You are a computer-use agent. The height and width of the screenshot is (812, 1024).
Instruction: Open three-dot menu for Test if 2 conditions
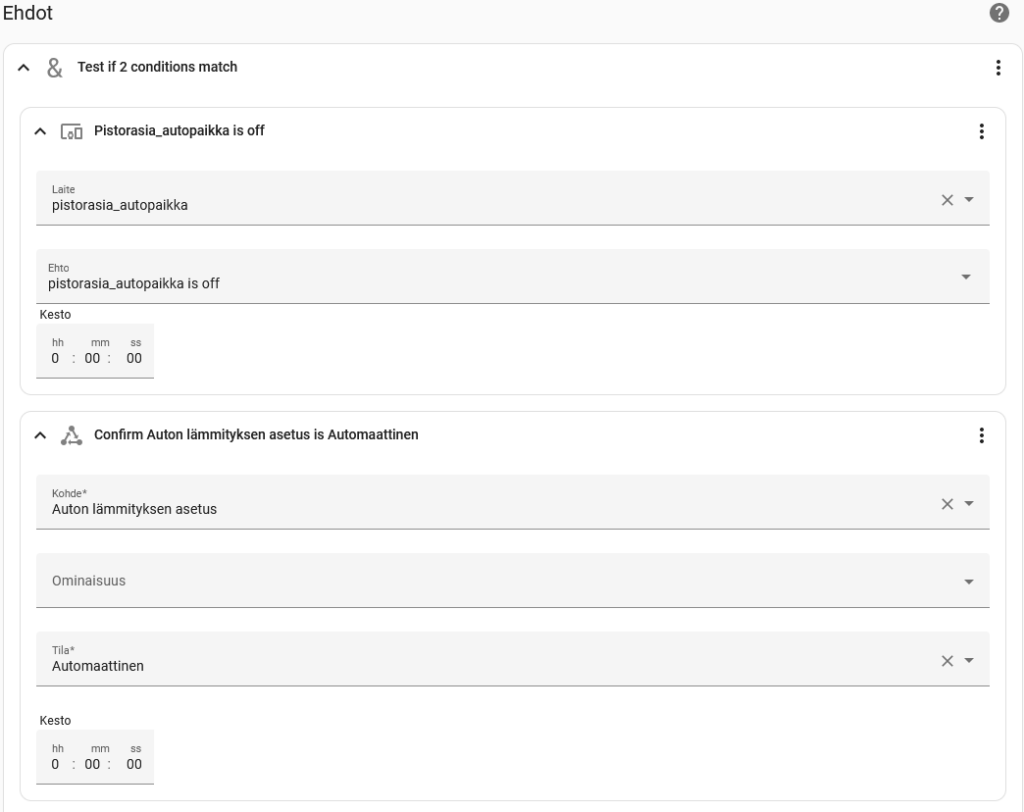[998, 67]
